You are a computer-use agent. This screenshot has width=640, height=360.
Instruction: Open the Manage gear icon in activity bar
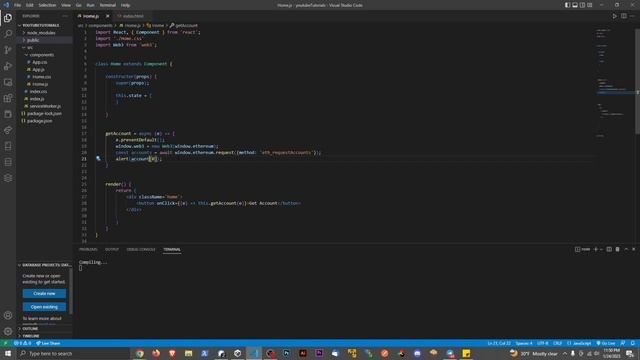(8, 331)
